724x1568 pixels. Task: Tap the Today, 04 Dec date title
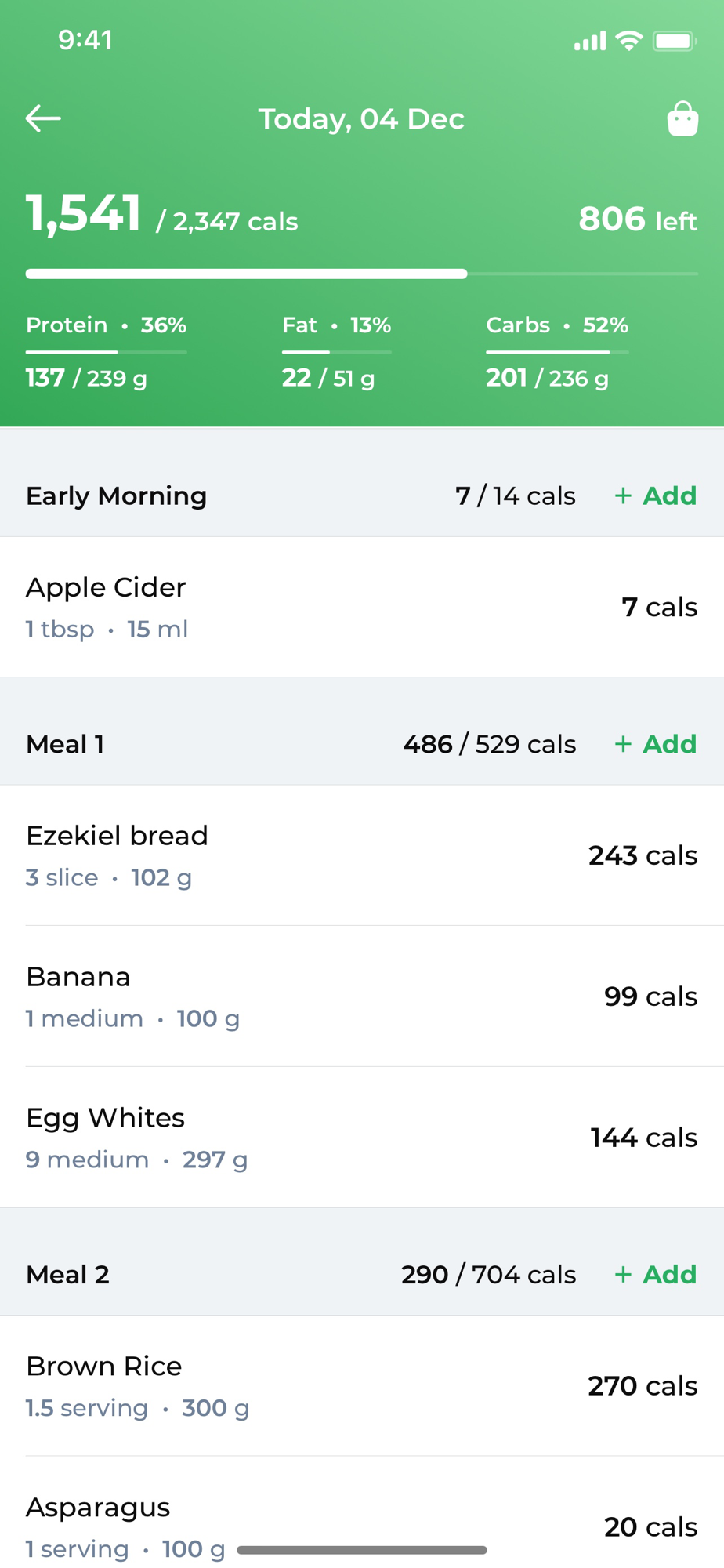(361, 119)
